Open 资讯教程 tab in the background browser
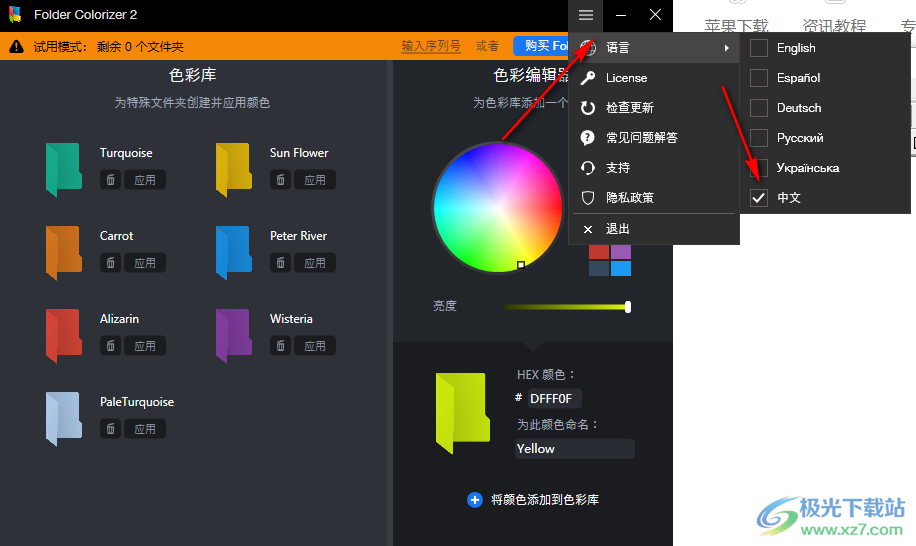 point(834,26)
